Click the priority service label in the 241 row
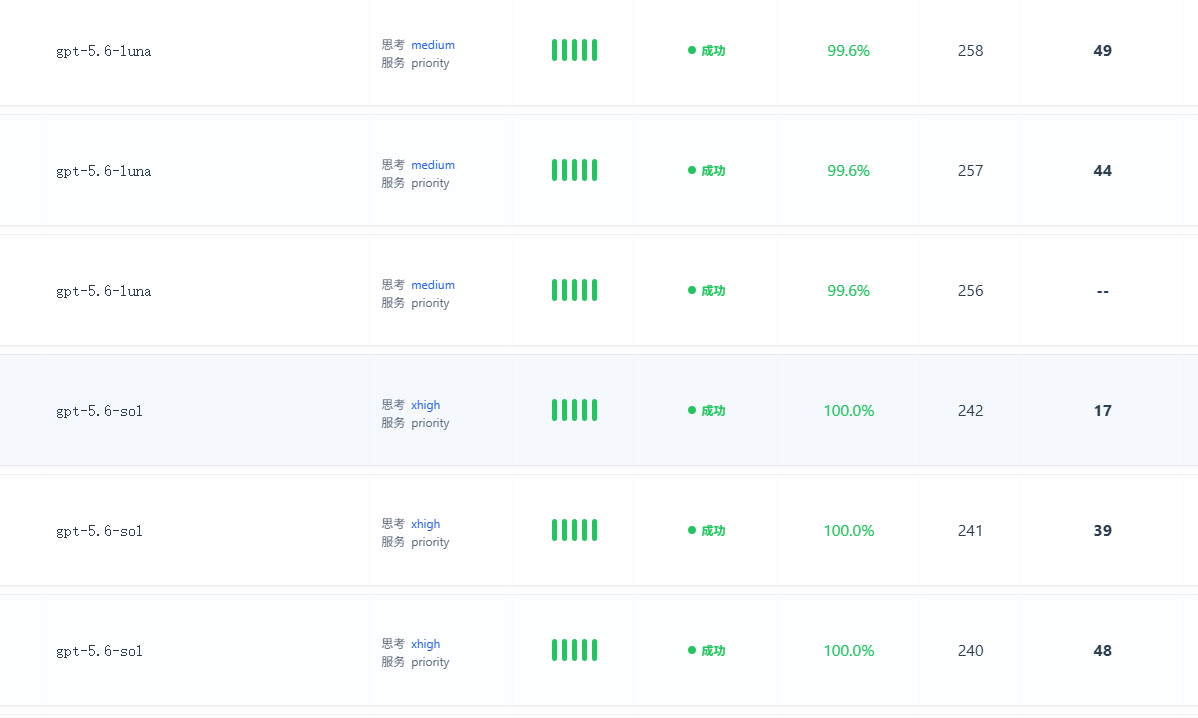This screenshot has height=718, width=1198. click(x=430, y=542)
